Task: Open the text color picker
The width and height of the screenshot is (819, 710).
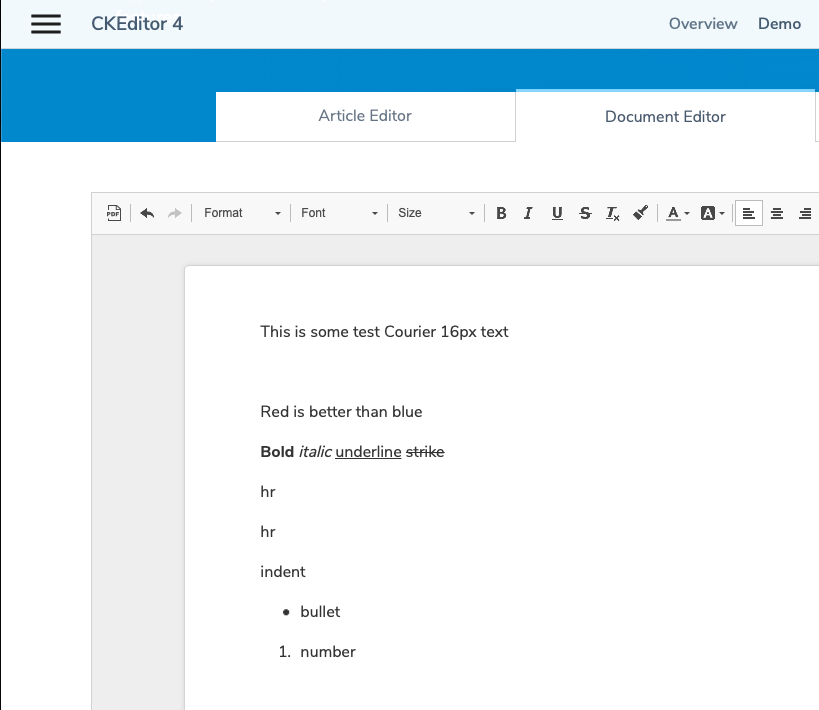Action: click(x=678, y=213)
